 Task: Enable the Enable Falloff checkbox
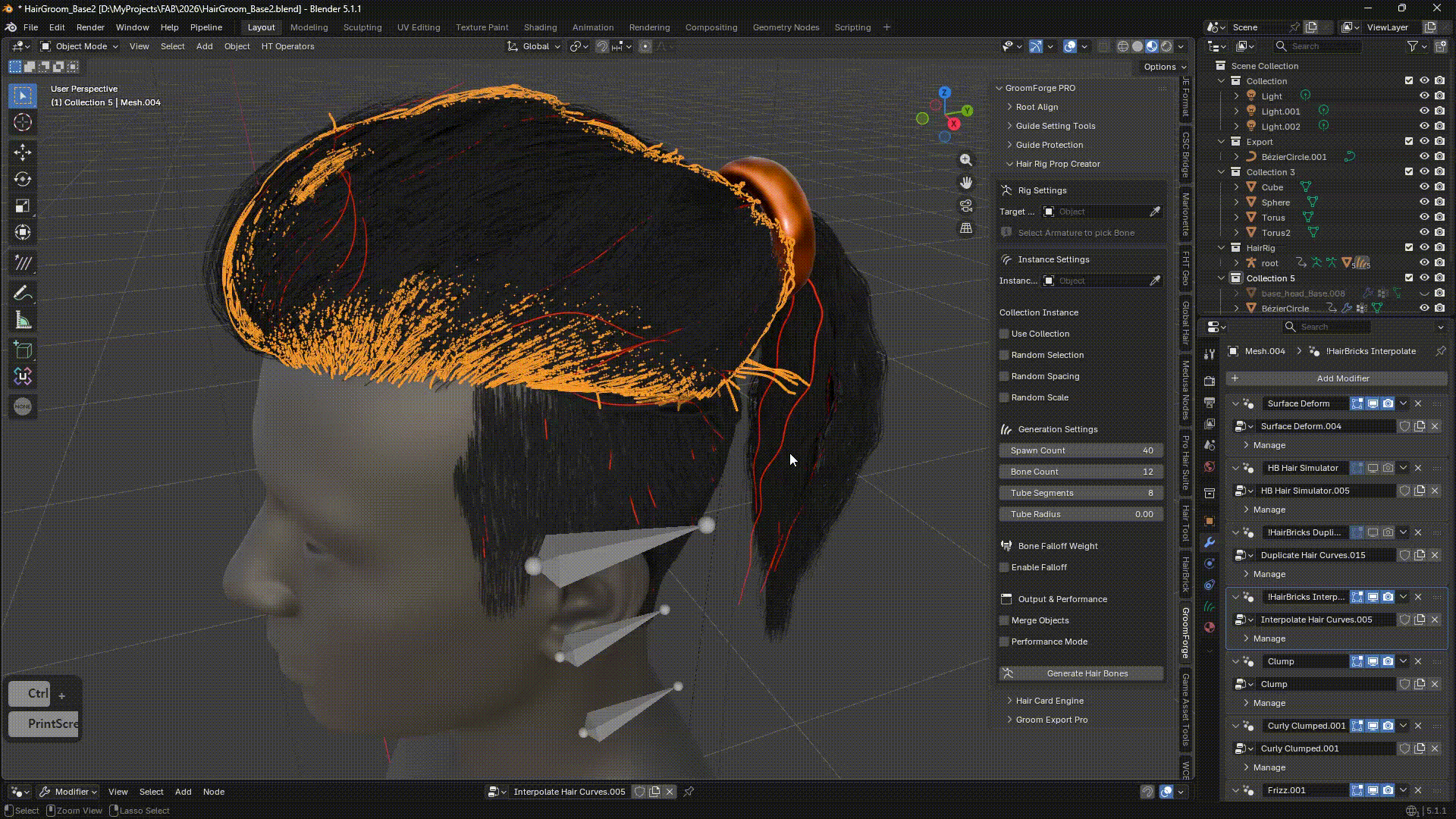(1004, 567)
